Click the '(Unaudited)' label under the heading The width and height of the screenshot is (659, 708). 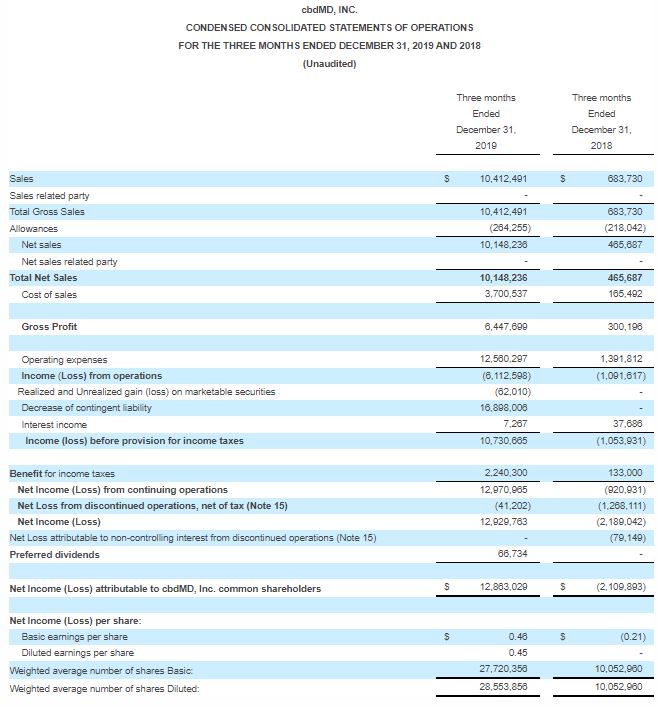click(x=329, y=65)
